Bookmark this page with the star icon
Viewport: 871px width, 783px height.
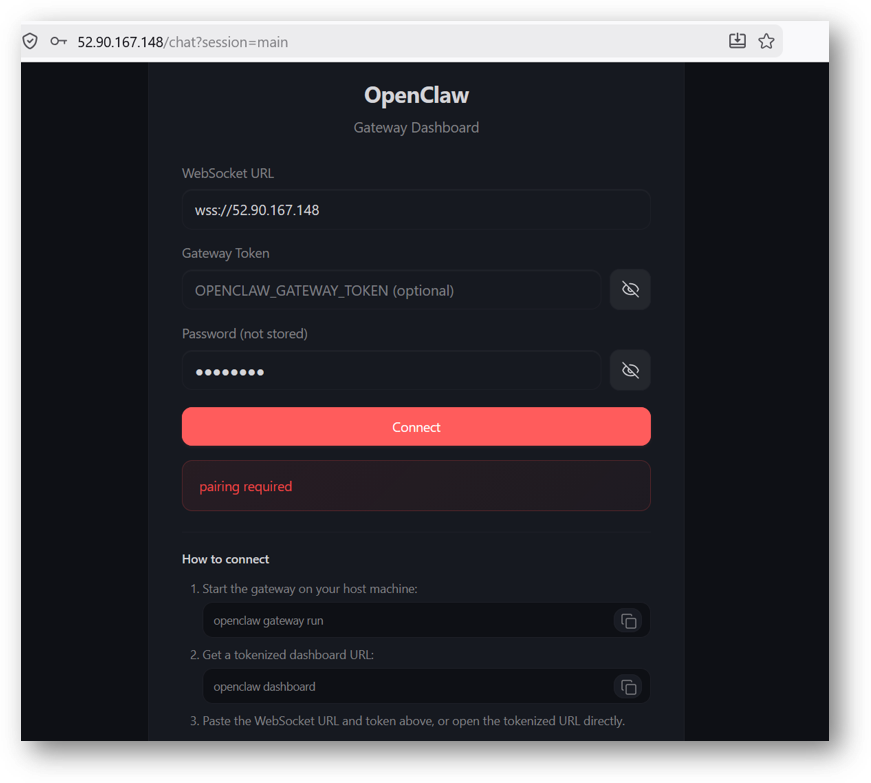tap(767, 41)
